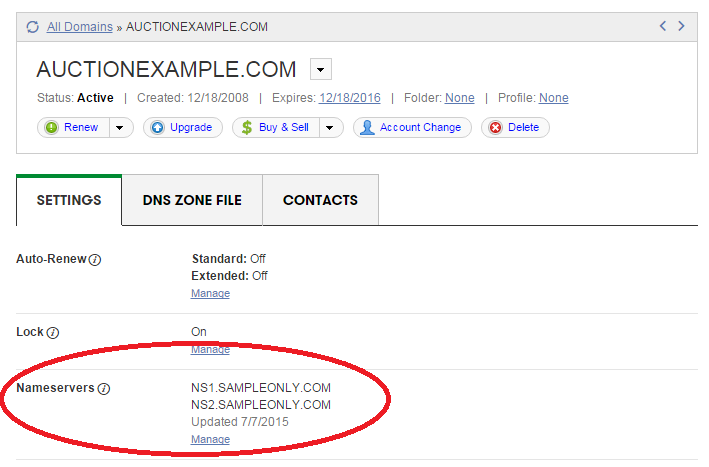
Task: Expand the Buy & Sell dropdown arrow
Action: [331, 127]
